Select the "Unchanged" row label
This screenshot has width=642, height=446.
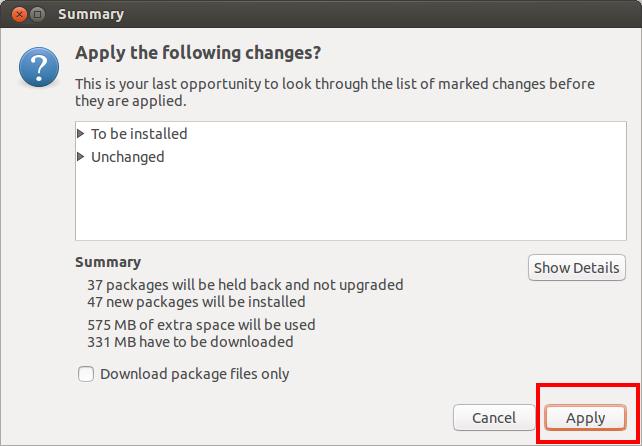point(127,157)
